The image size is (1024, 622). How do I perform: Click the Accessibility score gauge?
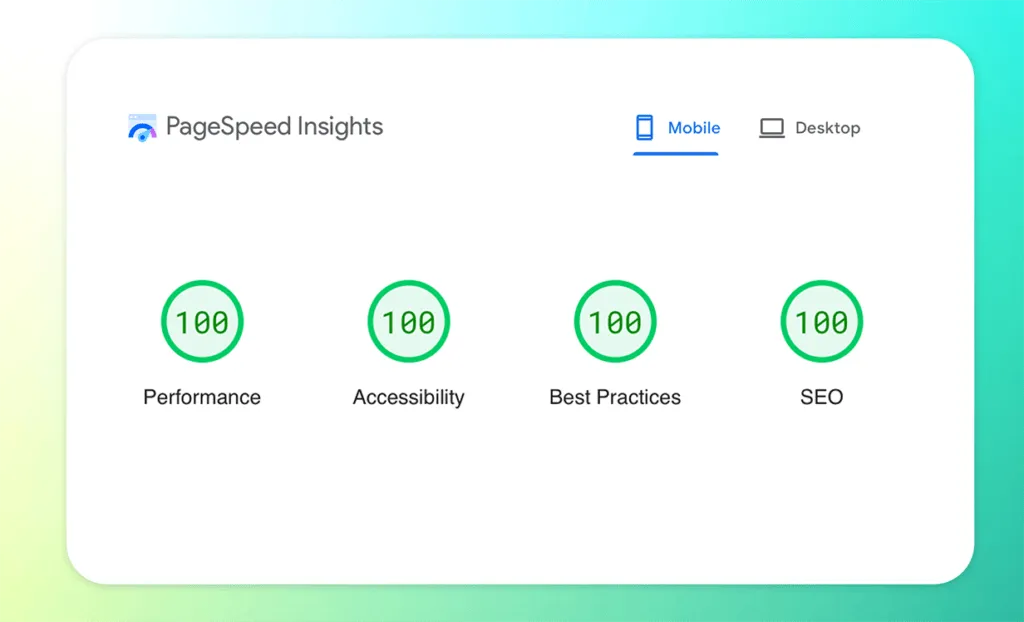408,321
